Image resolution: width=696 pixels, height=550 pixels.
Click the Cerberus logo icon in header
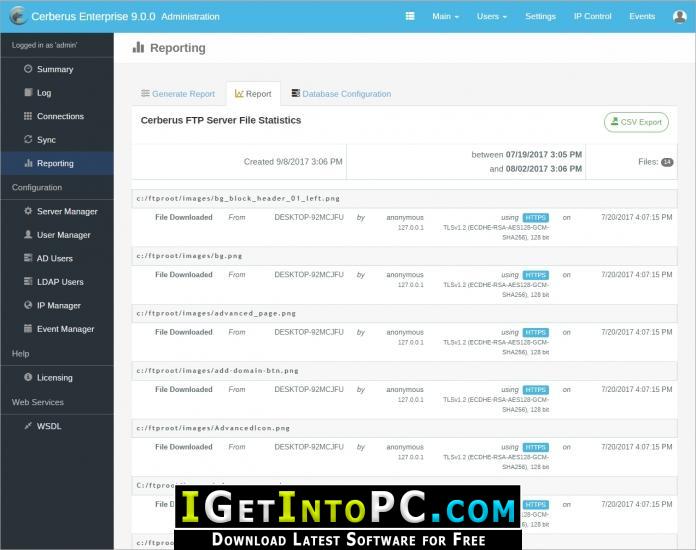pos(18,16)
